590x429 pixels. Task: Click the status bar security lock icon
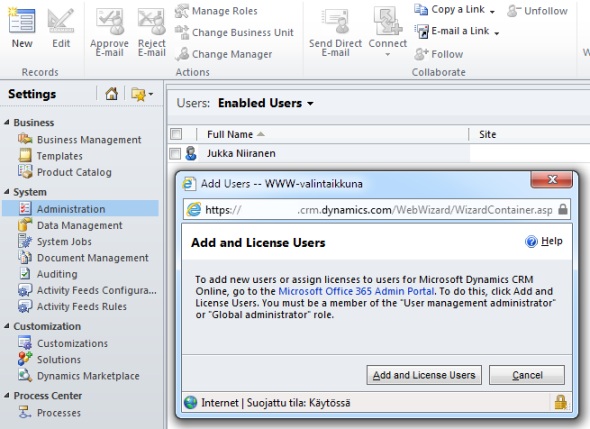point(561,402)
